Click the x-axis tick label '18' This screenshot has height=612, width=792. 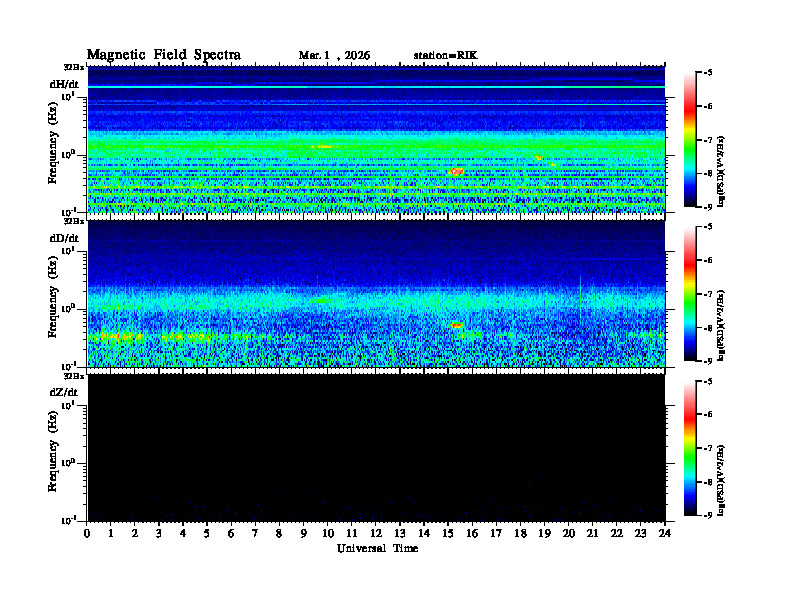pyautogui.click(x=520, y=534)
